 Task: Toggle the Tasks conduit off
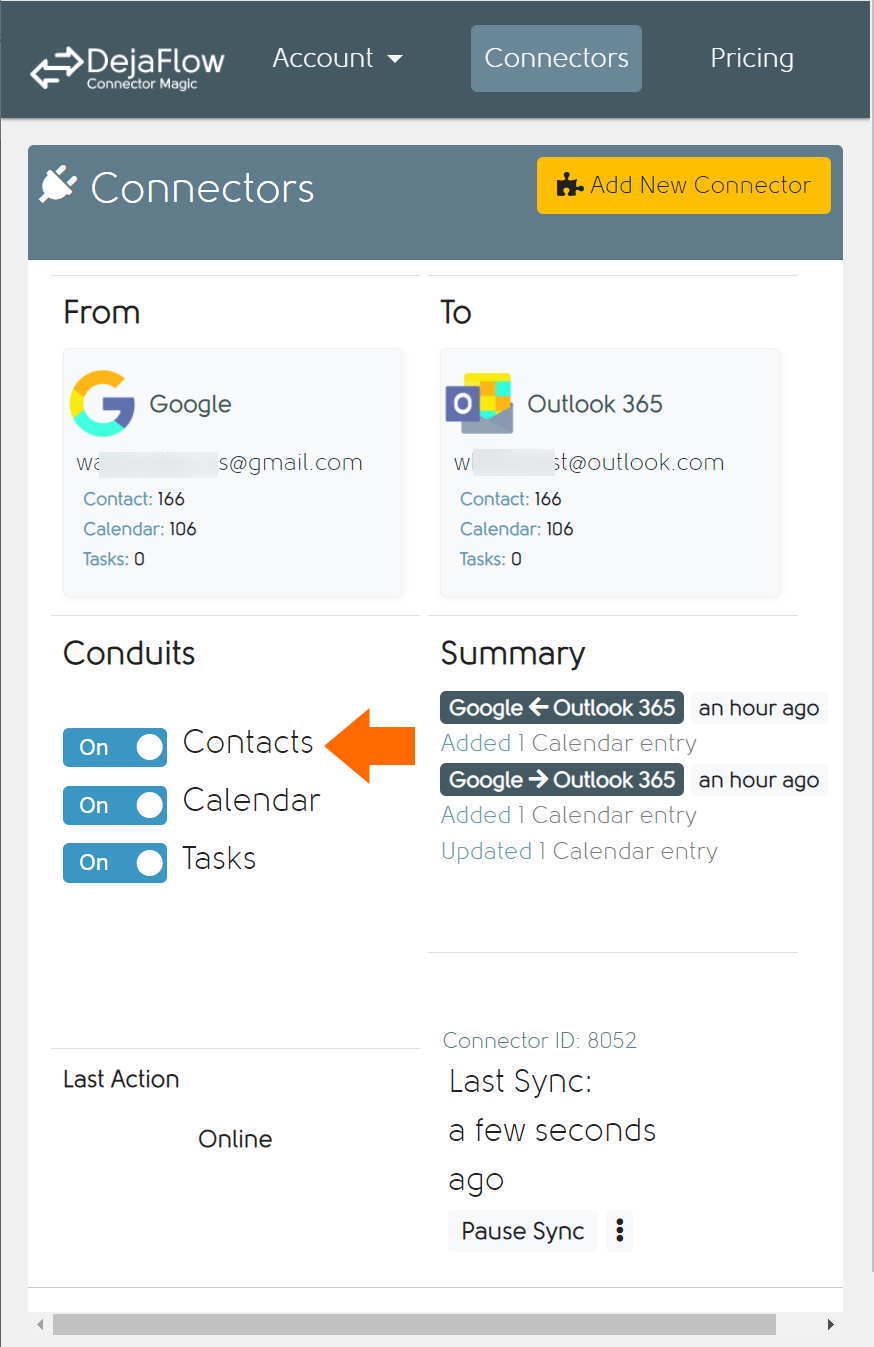tap(115, 863)
